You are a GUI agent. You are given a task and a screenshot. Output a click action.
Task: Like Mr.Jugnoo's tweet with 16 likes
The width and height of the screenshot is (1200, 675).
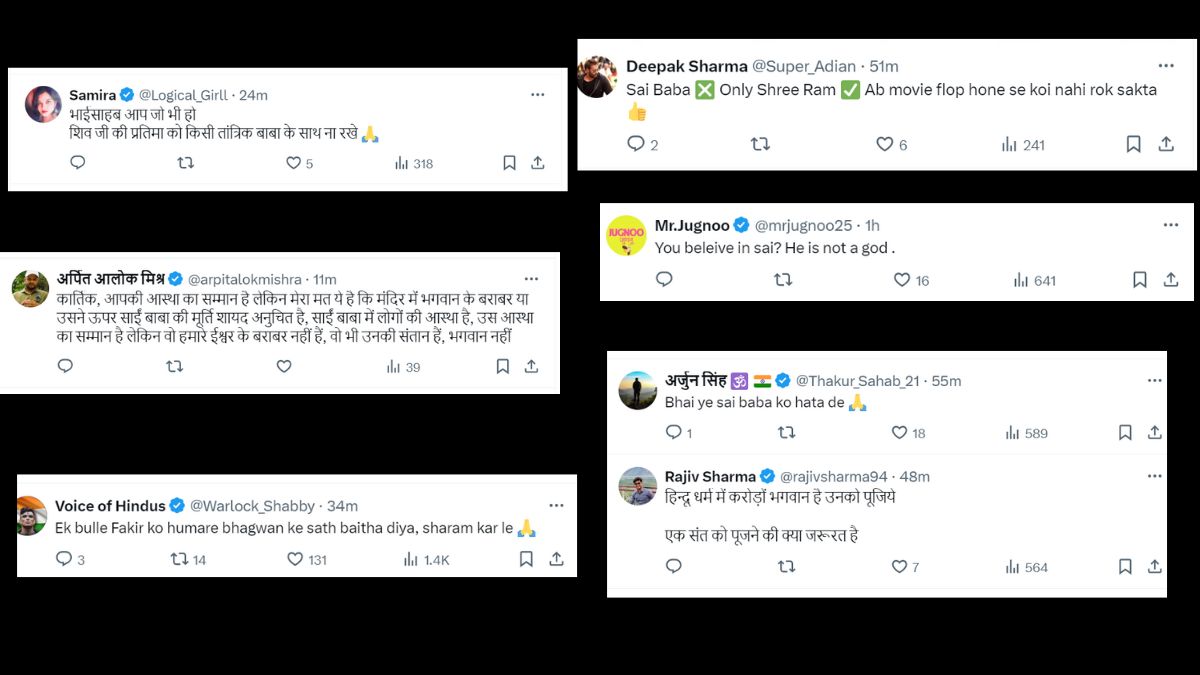[902, 280]
